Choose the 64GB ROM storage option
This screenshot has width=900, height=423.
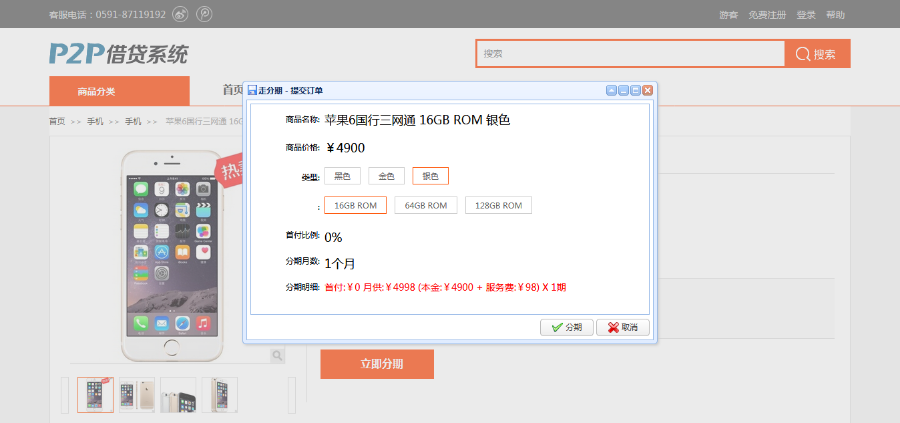(x=425, y=205)
